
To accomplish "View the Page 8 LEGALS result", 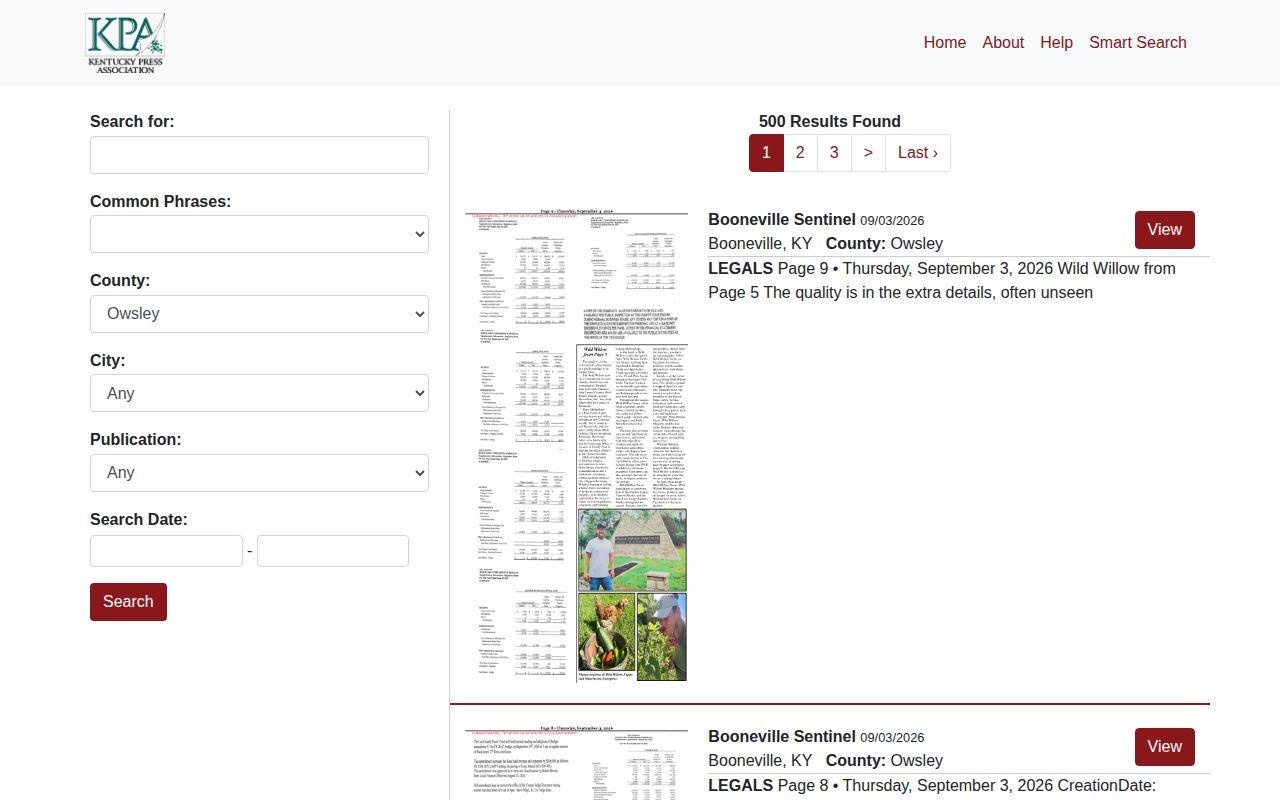I will coord(1165,747).
